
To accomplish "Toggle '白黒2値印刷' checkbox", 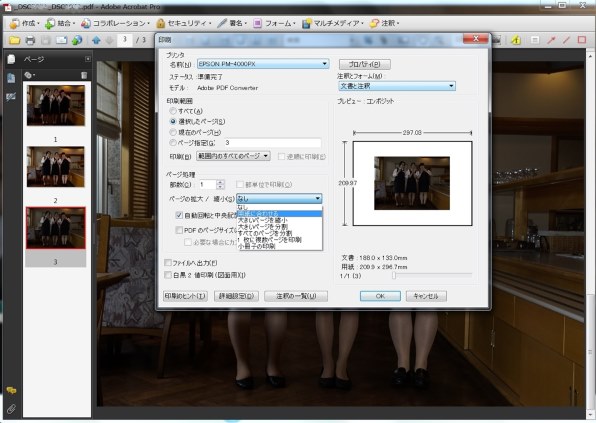I will pos(168,275).
